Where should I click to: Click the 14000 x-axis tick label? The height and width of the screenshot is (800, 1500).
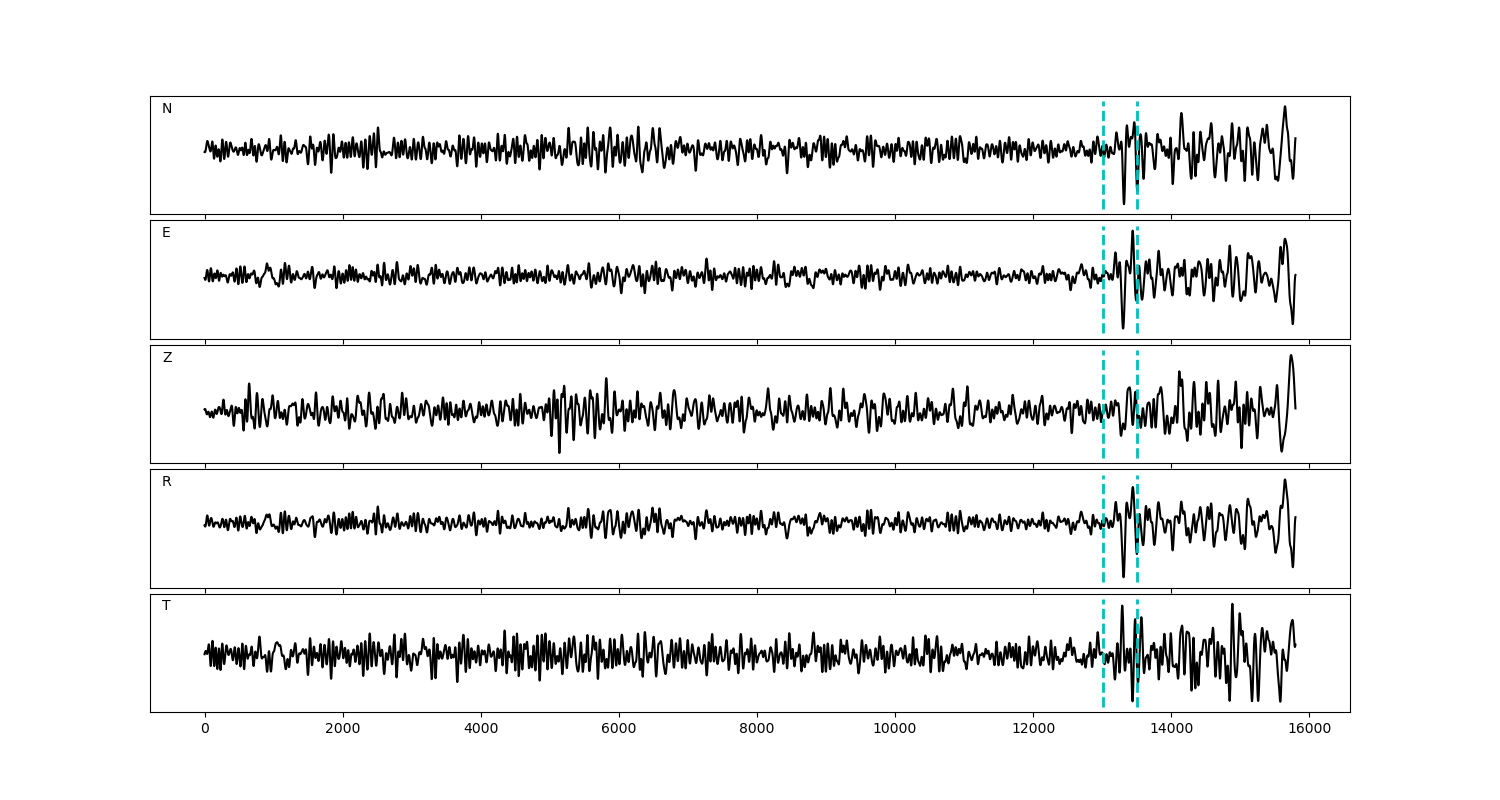click(1171, 730)
